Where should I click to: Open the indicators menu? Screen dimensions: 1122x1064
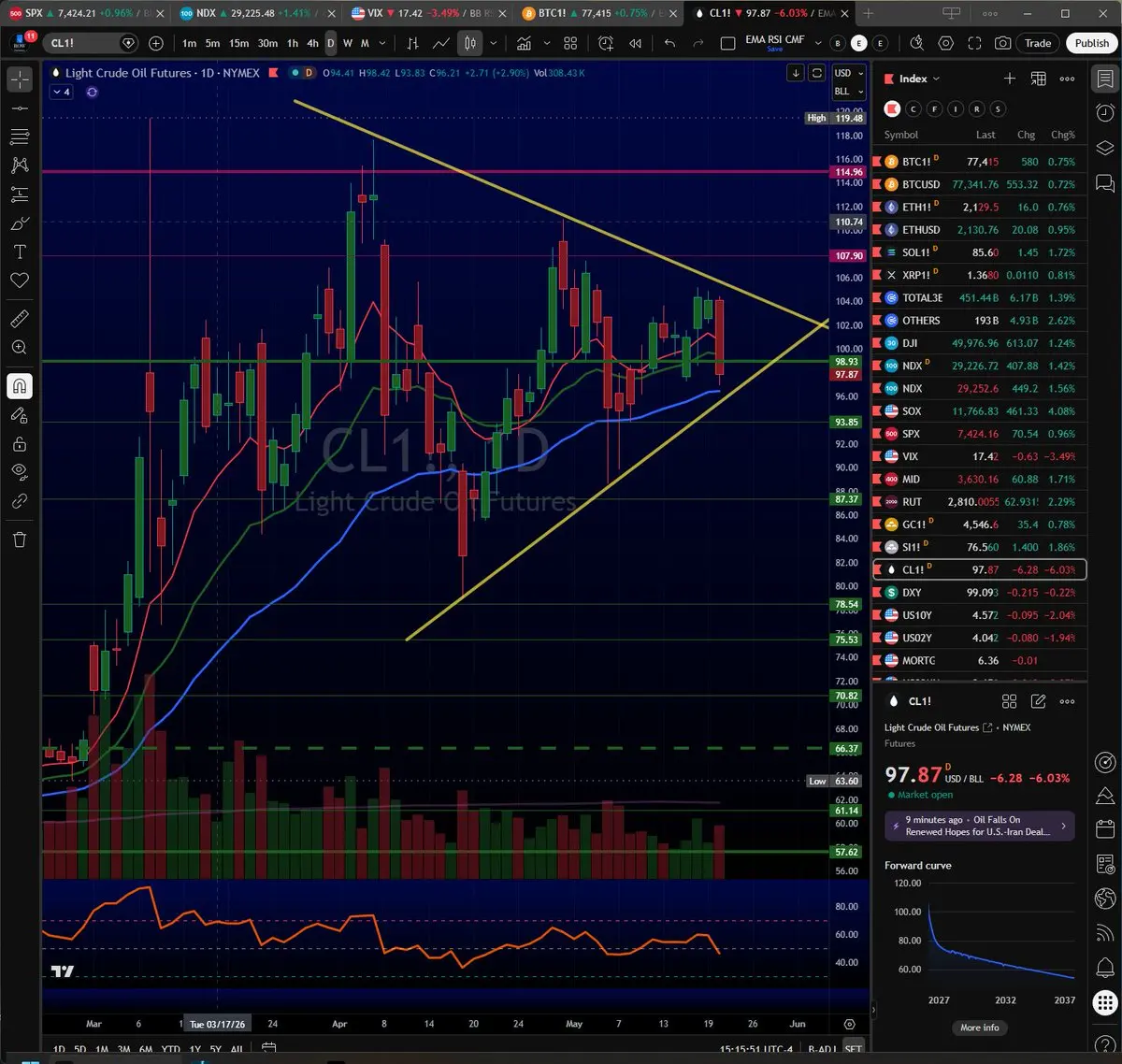pos(525,43)
